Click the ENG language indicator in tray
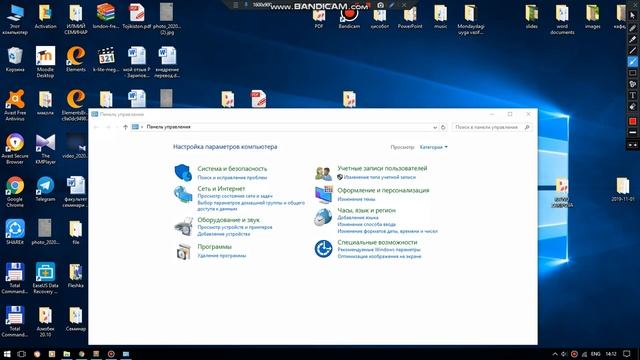 point(595,354)
